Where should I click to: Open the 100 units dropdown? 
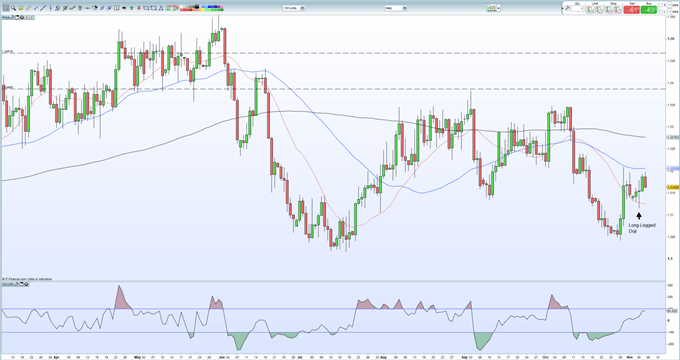(294, 8)
